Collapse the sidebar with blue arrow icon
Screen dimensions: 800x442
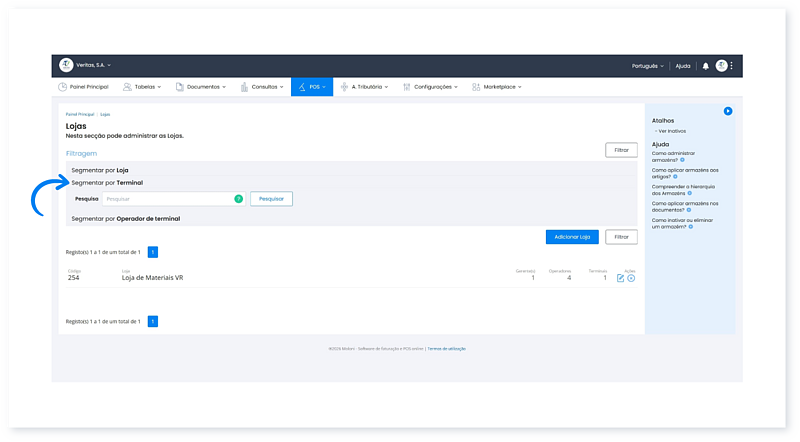coord(728,111)
